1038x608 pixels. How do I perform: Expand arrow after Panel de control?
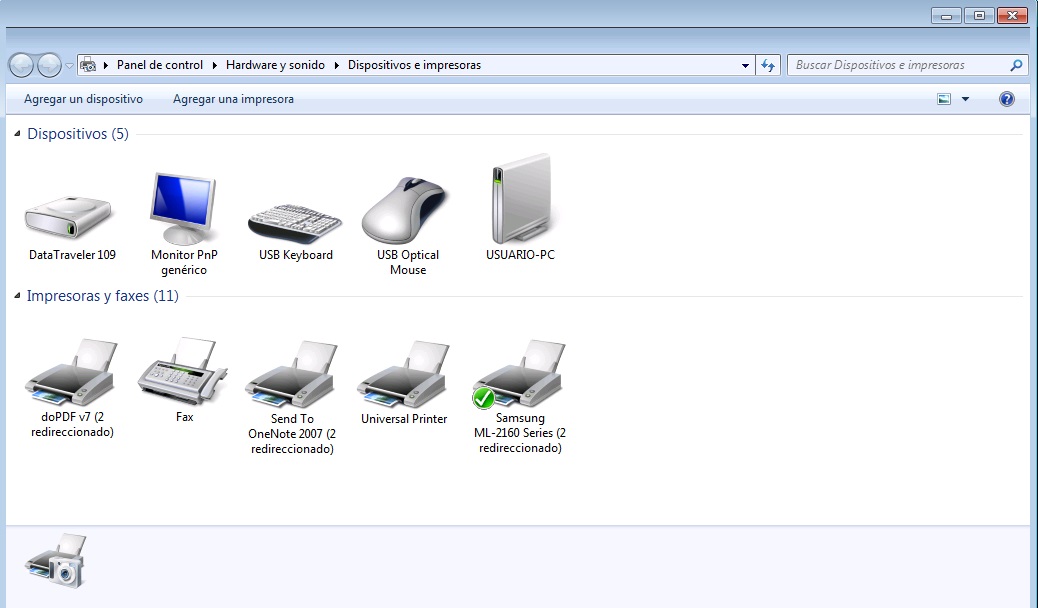[214, 65]
